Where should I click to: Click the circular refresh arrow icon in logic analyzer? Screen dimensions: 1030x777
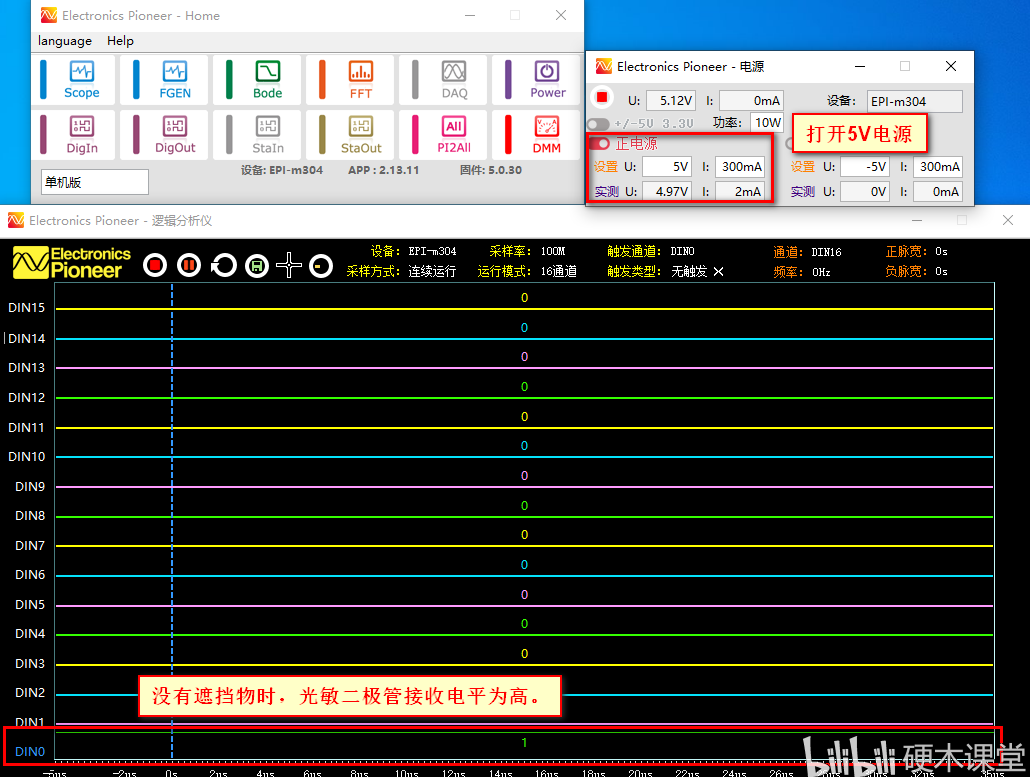coord(223,265)
